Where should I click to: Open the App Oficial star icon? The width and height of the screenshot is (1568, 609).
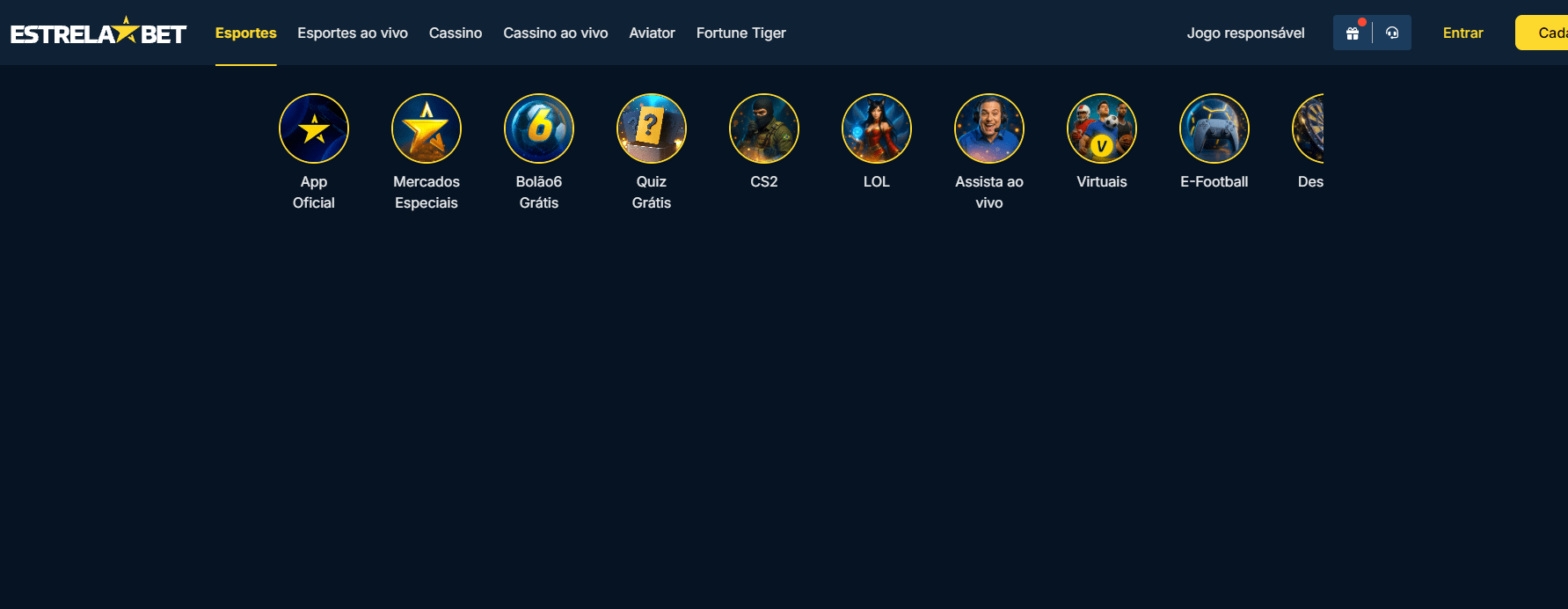(314, 128)
